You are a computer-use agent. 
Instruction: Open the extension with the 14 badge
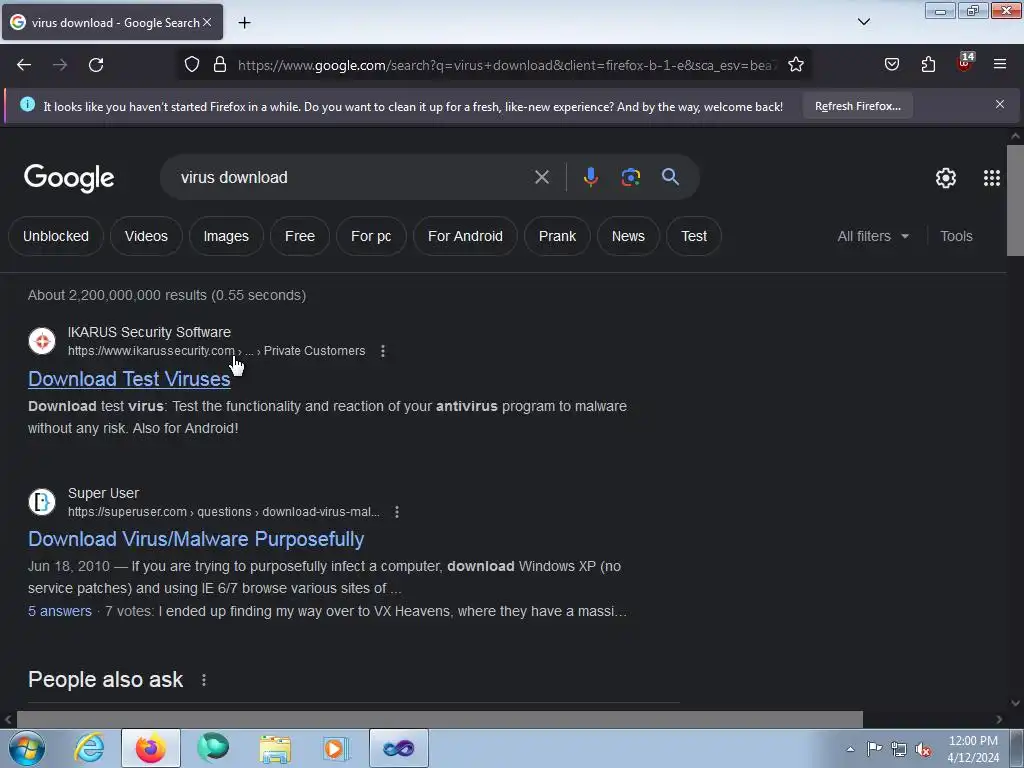pos(965,63)
